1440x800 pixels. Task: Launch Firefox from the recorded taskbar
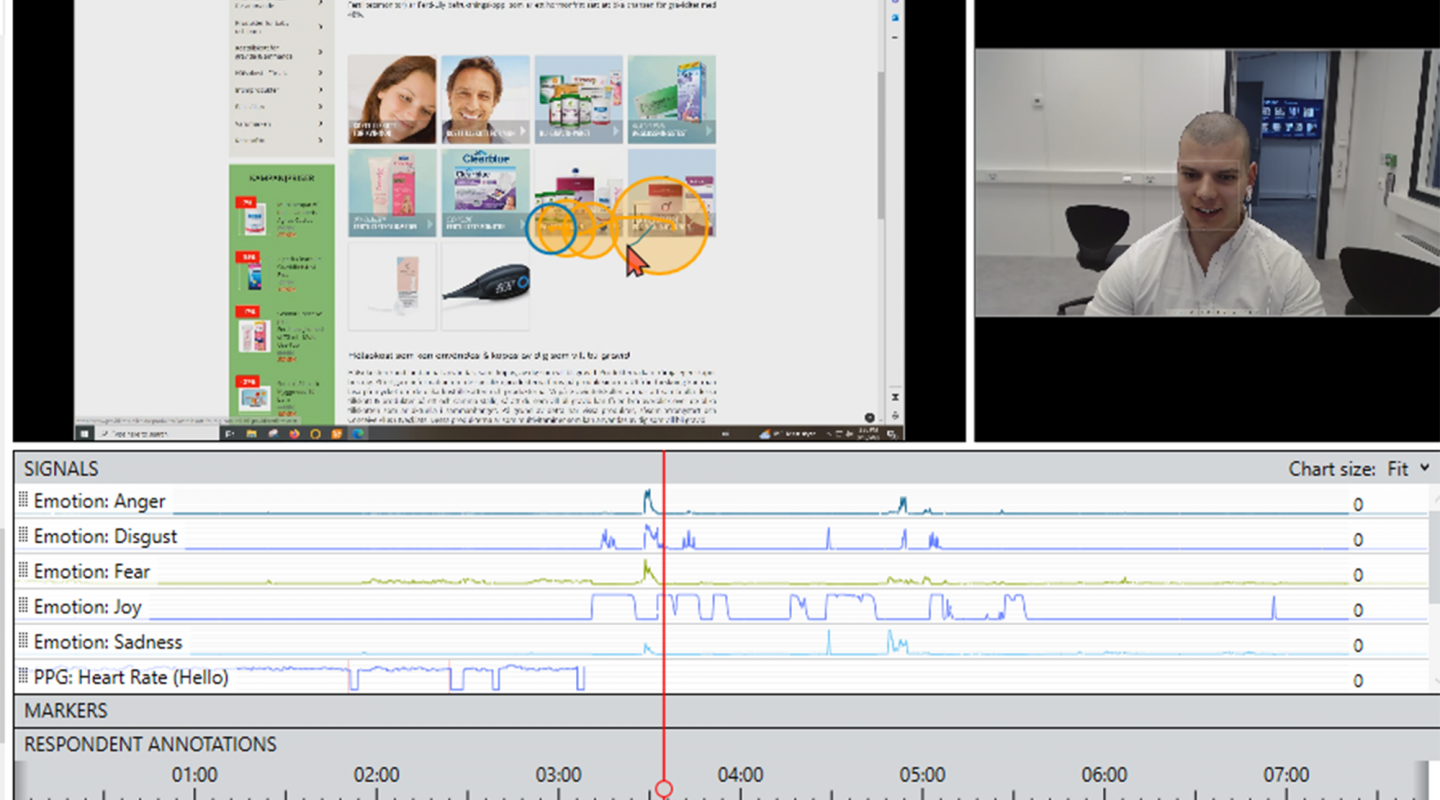point(294,434)
